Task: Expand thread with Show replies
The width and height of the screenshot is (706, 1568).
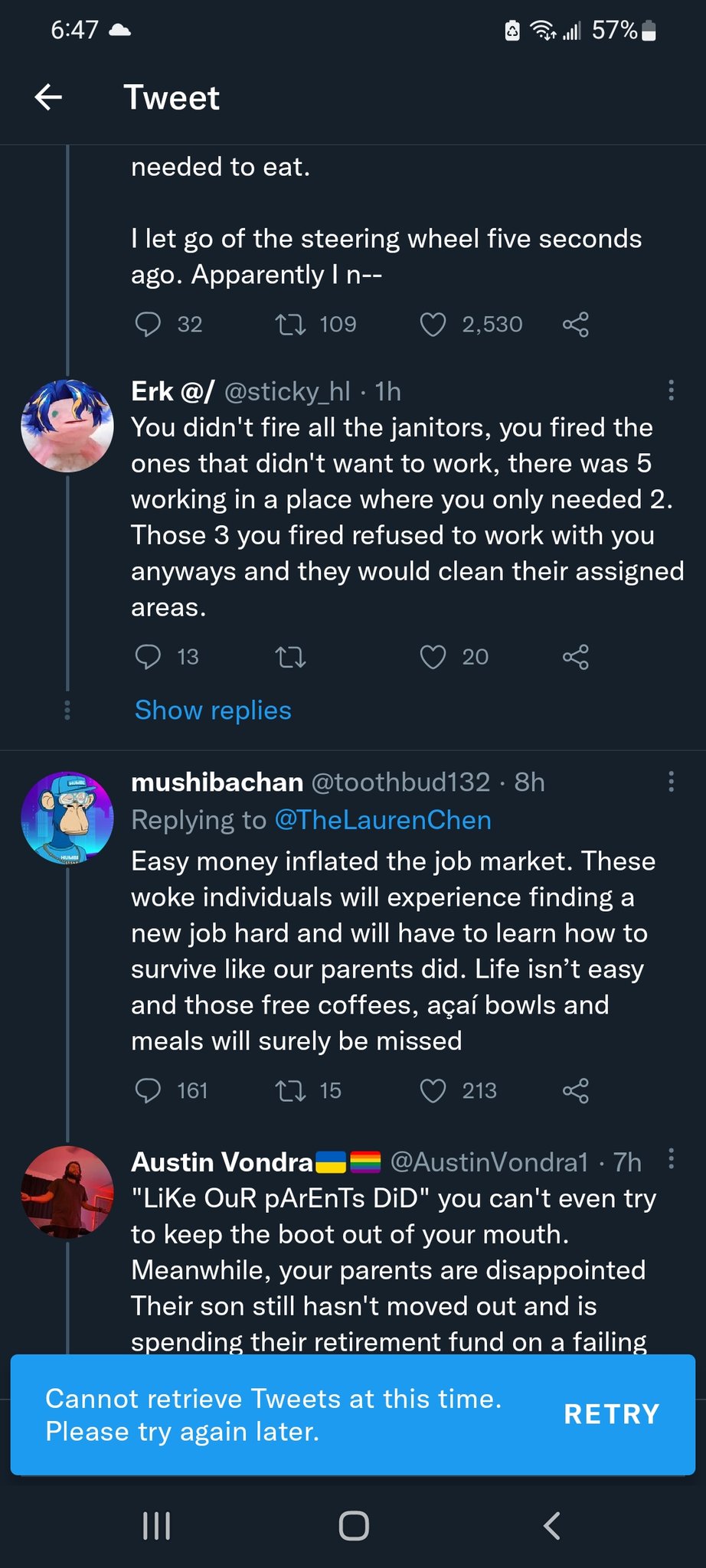Action: point(213,710)
